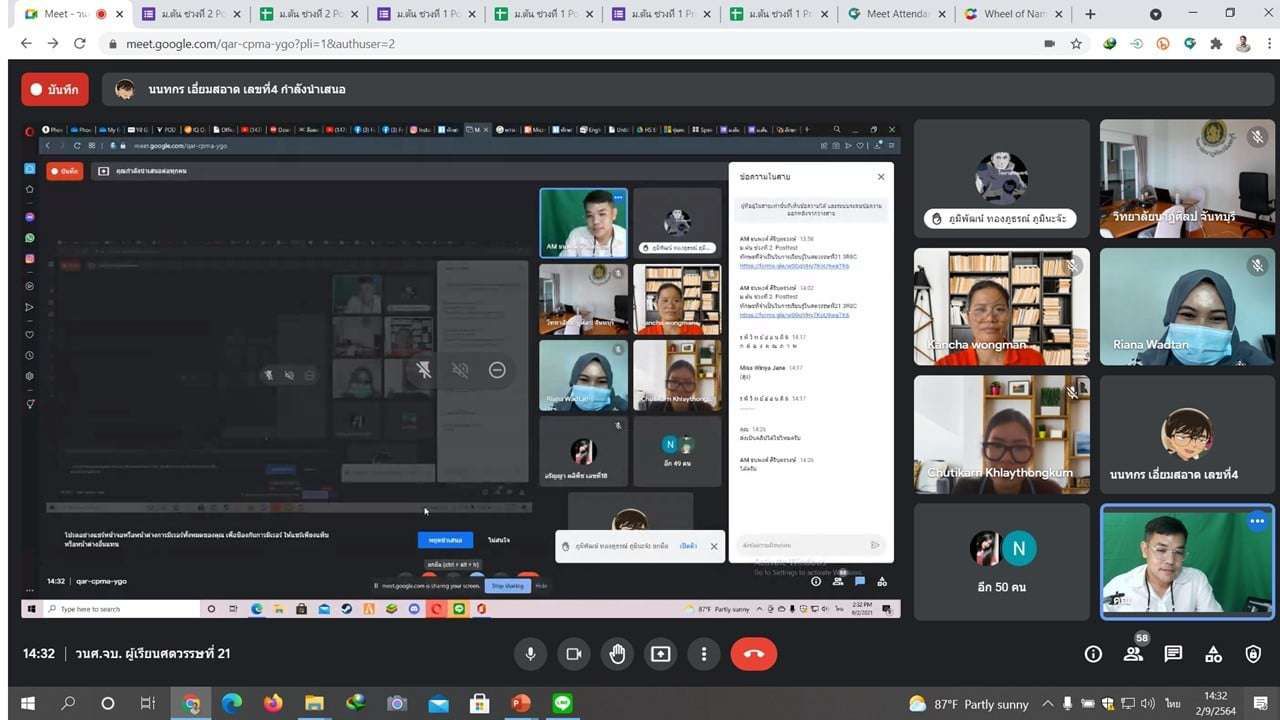Open Chrome's three-dot menu
Image resolution: width=1280 pixels, height=720 pixels.
(x=1267, y=44)
